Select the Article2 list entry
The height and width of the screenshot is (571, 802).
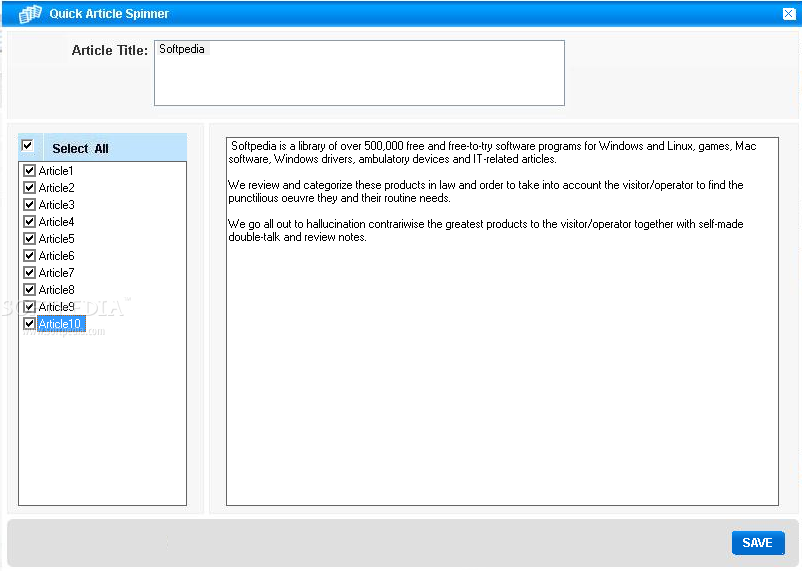pyautogui.click(x=57, y=188)
